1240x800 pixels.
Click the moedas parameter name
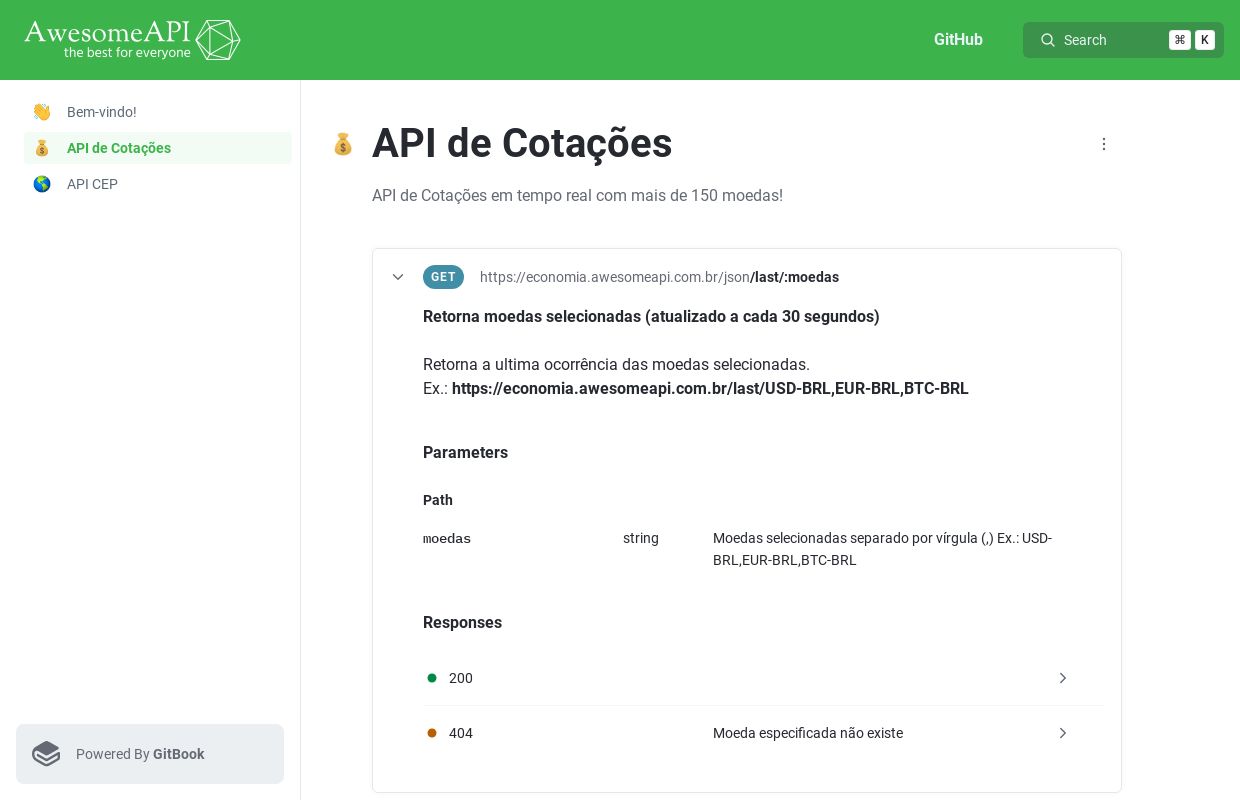(447, 538)
